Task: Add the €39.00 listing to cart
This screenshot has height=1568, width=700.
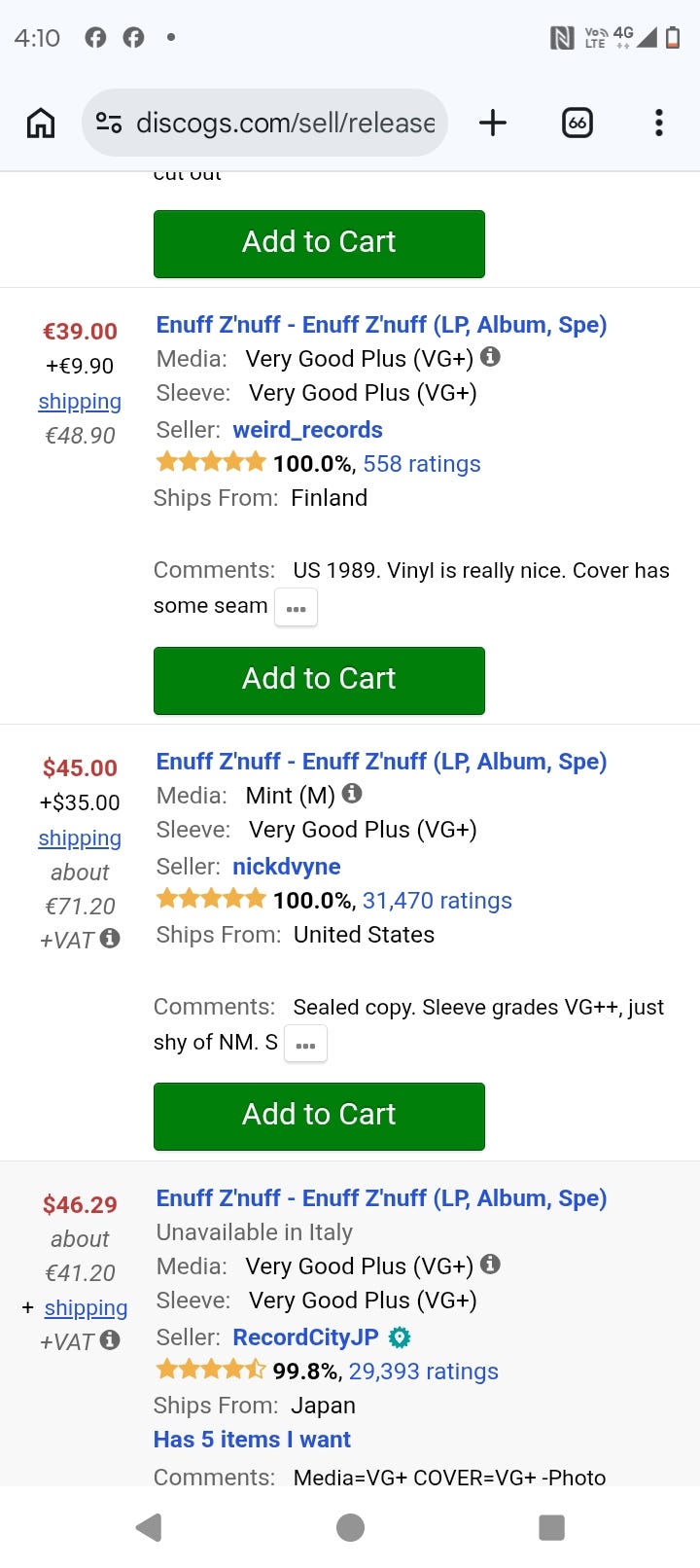Action: pyautogui.click(x=319, y=681)
